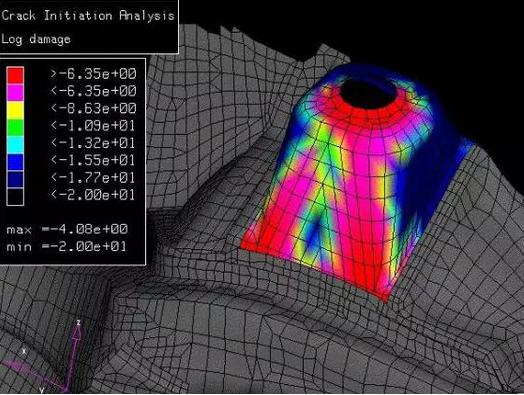Click the yellow legend color swatch
The image size is (524, 395).
click(15, 110)
